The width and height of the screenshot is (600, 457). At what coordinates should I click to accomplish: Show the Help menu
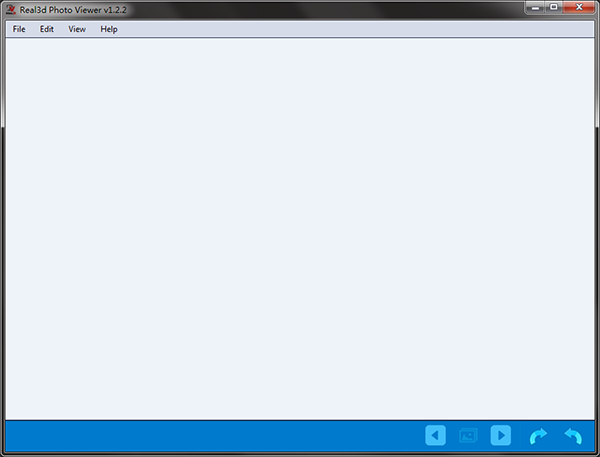pyautogui.click(x=109, y=29)
